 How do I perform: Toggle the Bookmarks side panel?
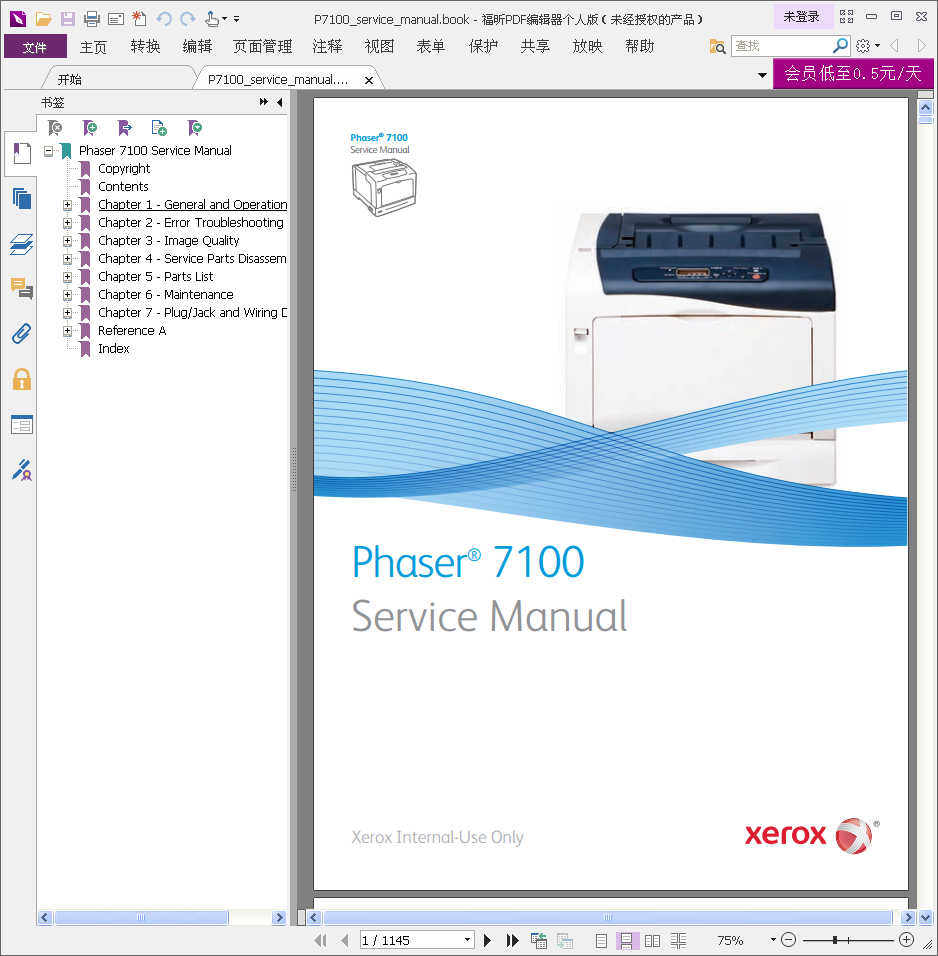[22, 154]
